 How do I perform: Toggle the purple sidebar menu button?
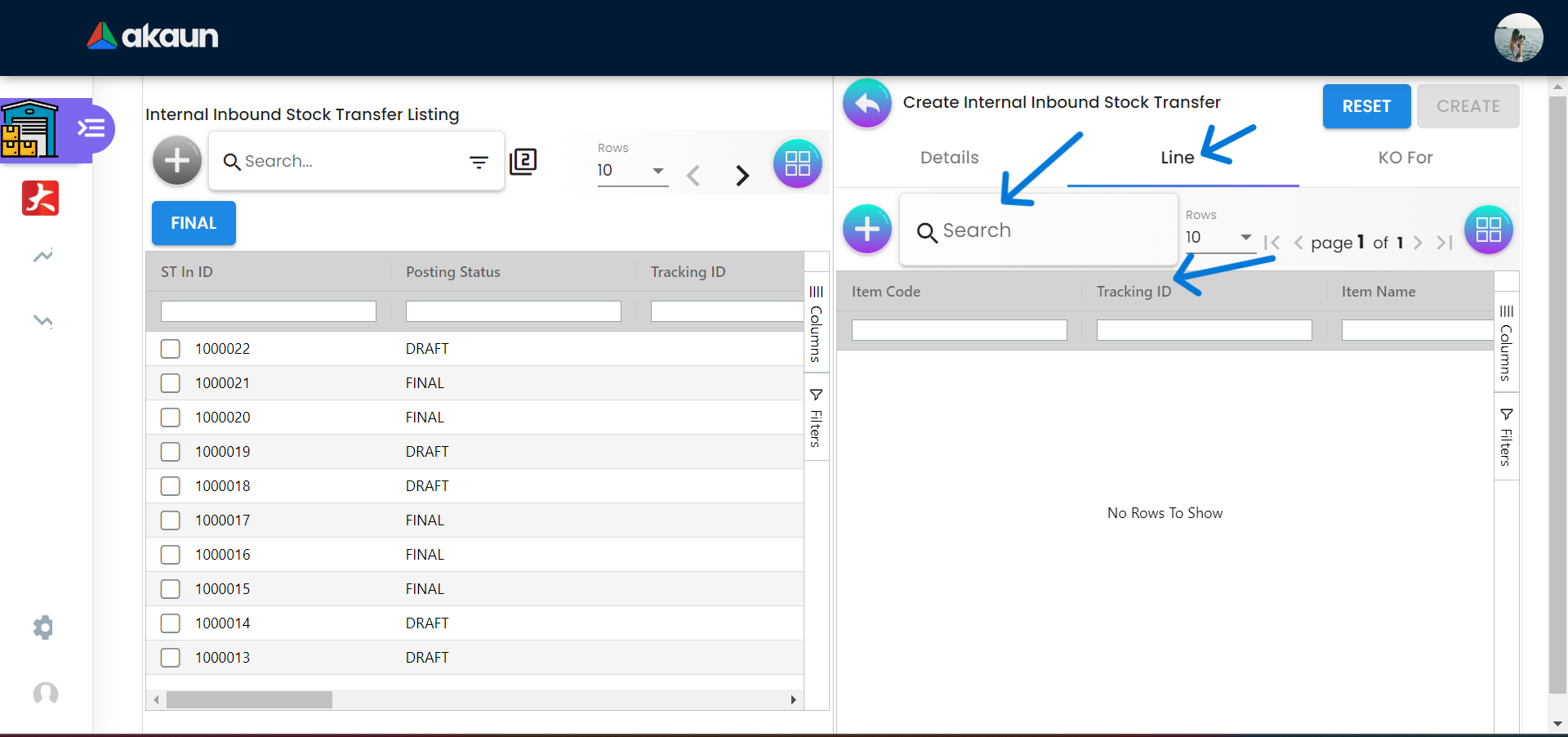(91, 128)
